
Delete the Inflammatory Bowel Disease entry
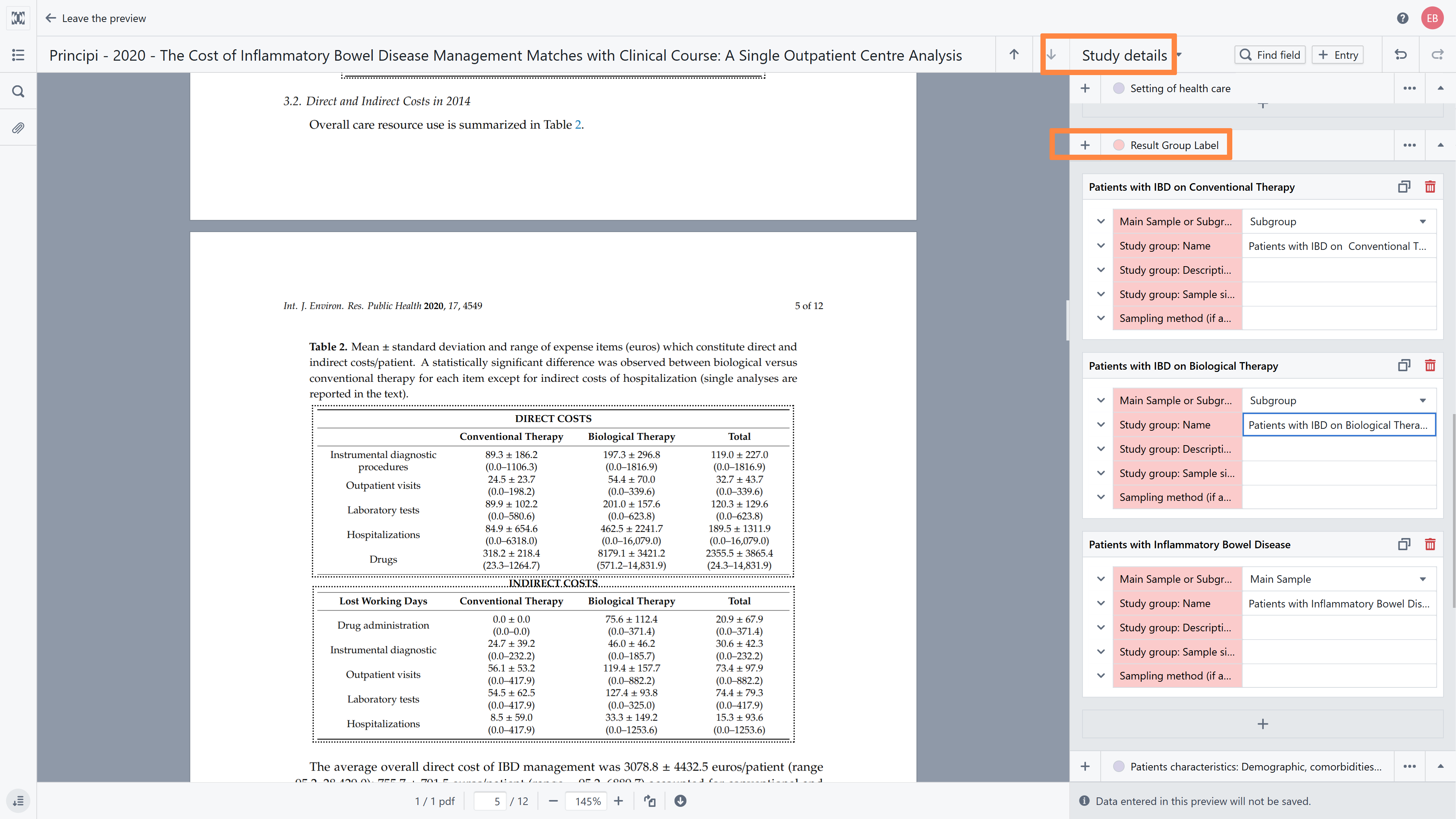click(1430, 544)
